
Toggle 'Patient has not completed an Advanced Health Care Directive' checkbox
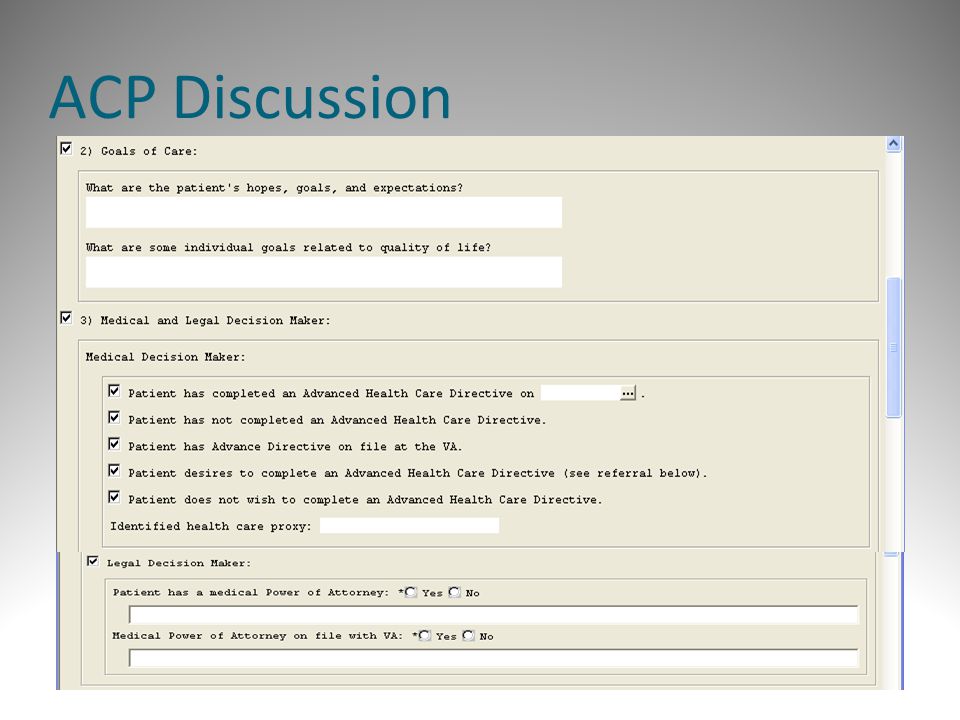(x=114, y=418)
